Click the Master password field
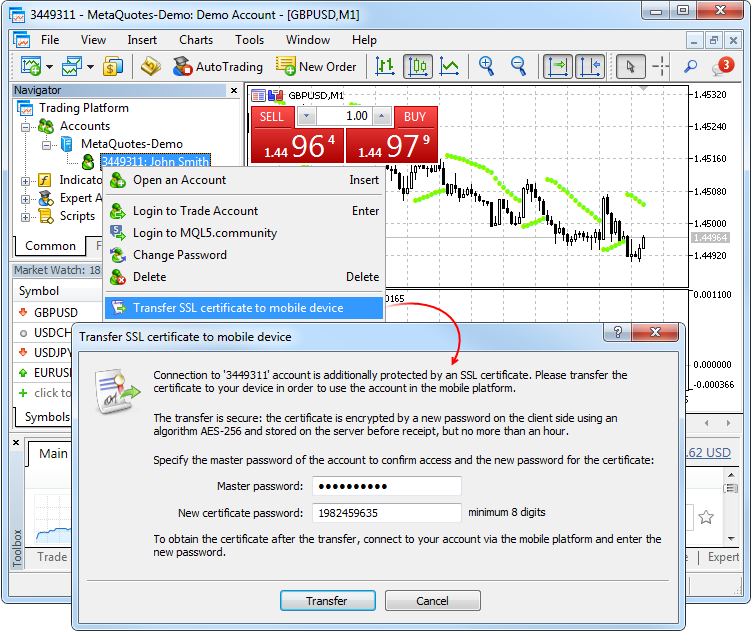This screenshot has height=633, width=755. point(387,486)
